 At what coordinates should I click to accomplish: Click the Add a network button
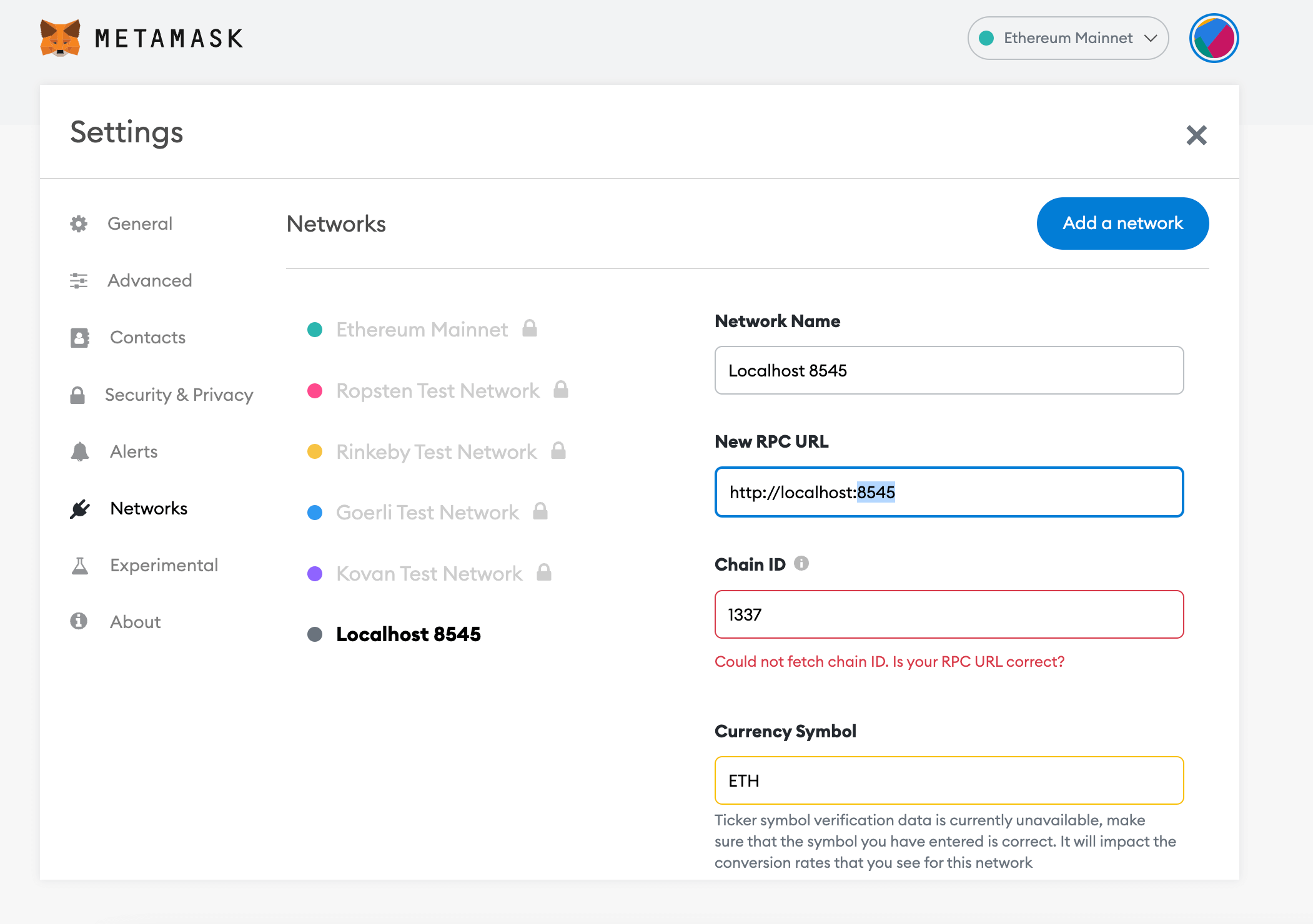[1122, 224]
